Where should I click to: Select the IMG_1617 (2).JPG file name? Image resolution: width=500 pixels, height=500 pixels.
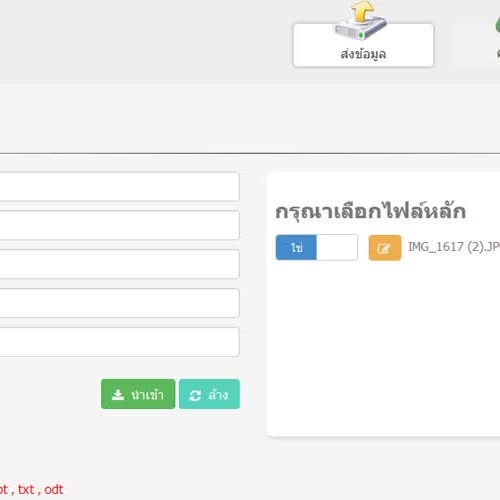[x=454, y=247]
